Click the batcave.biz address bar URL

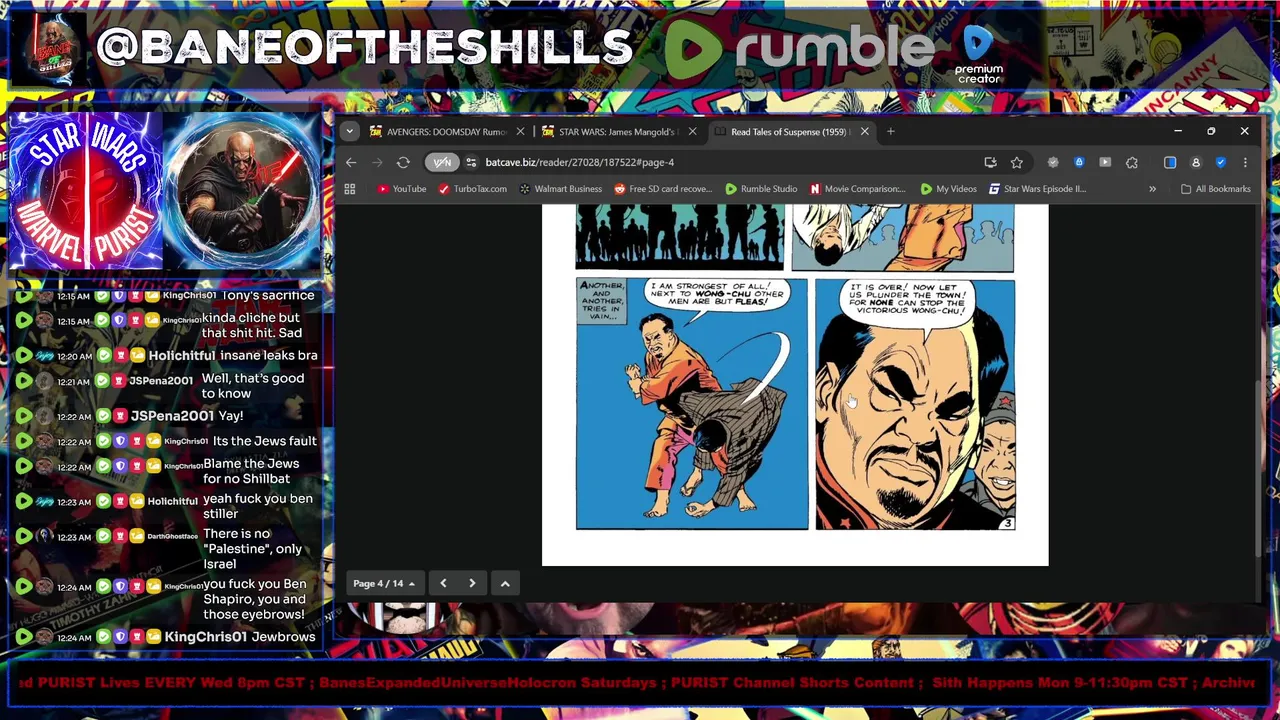click(580, 162)
